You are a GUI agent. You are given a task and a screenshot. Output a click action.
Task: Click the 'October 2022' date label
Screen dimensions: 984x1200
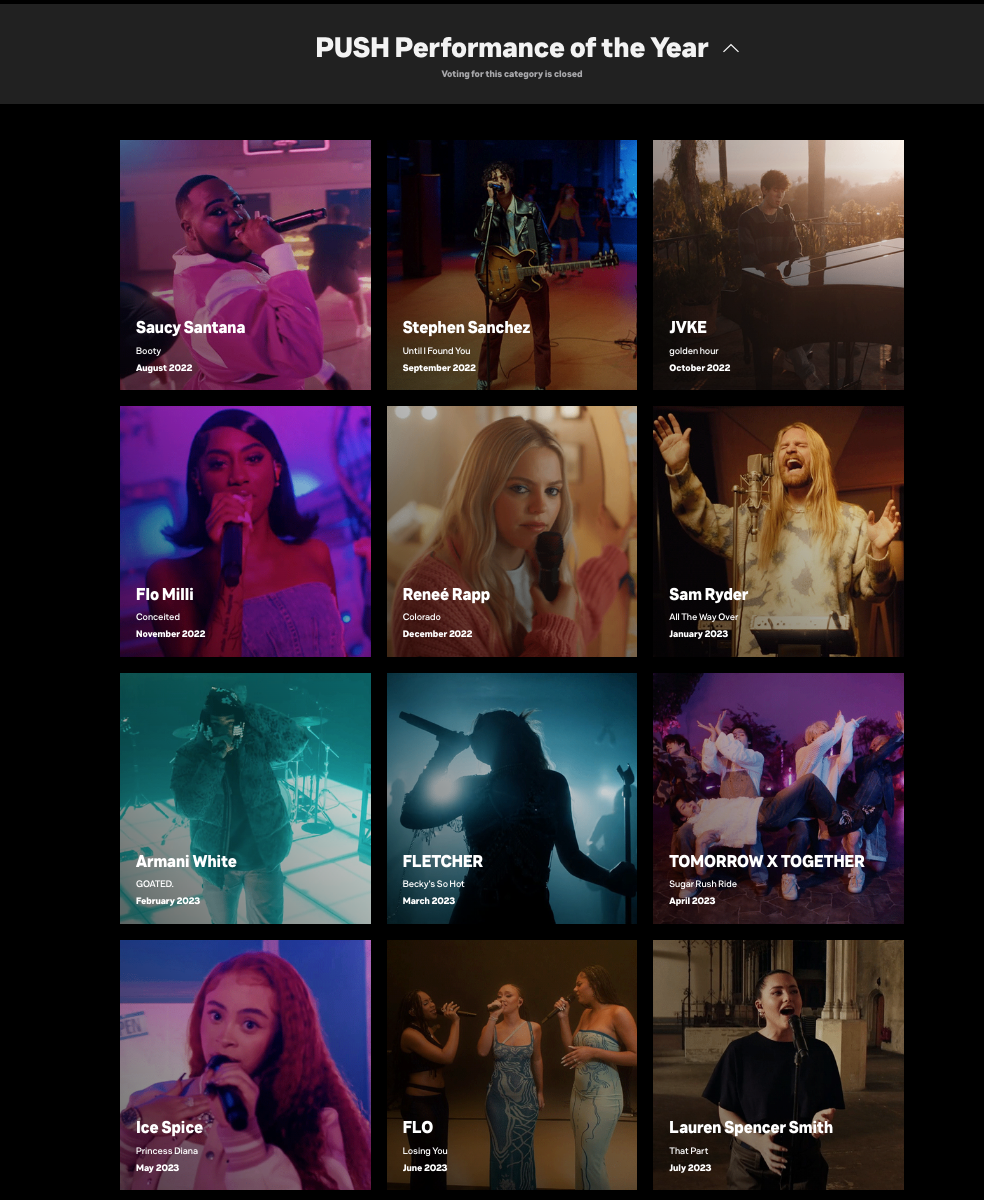700,368
